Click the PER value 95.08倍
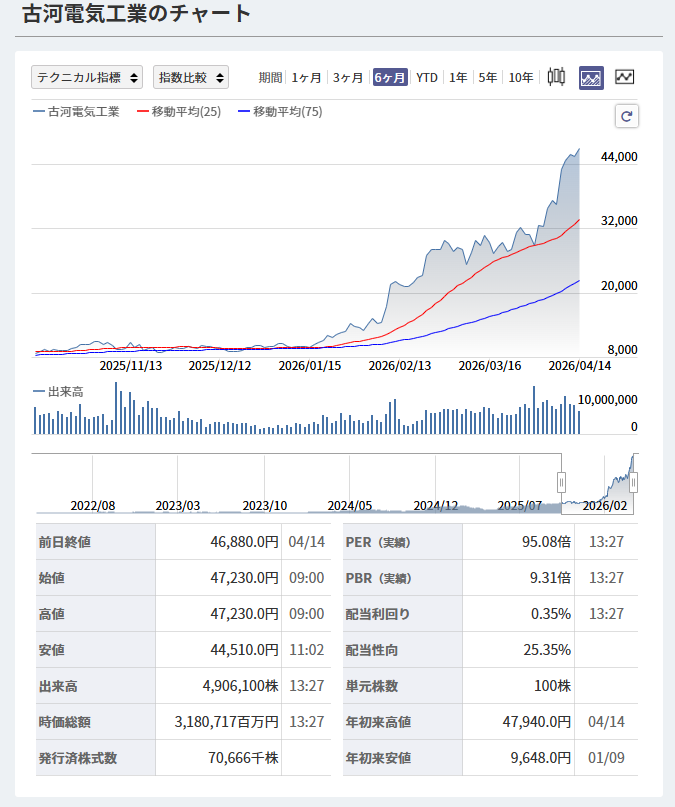The width and height of the screenshot is (675, 807). coord(546,542)
